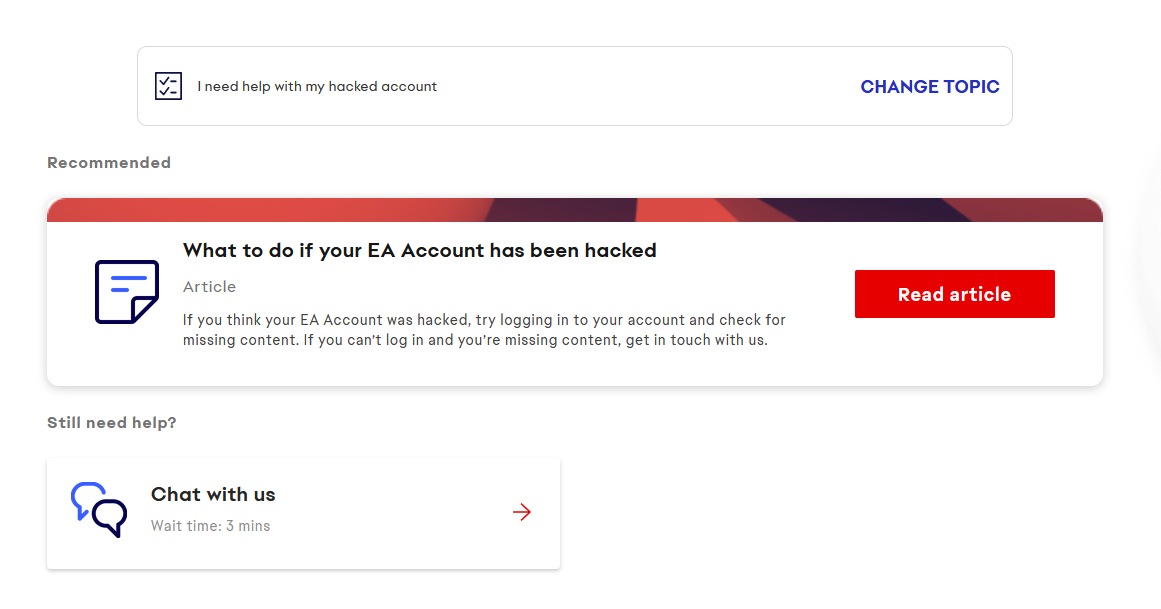Select the hacked EA Account article title
Screen dimensions: 1161x609
(419, 250)
